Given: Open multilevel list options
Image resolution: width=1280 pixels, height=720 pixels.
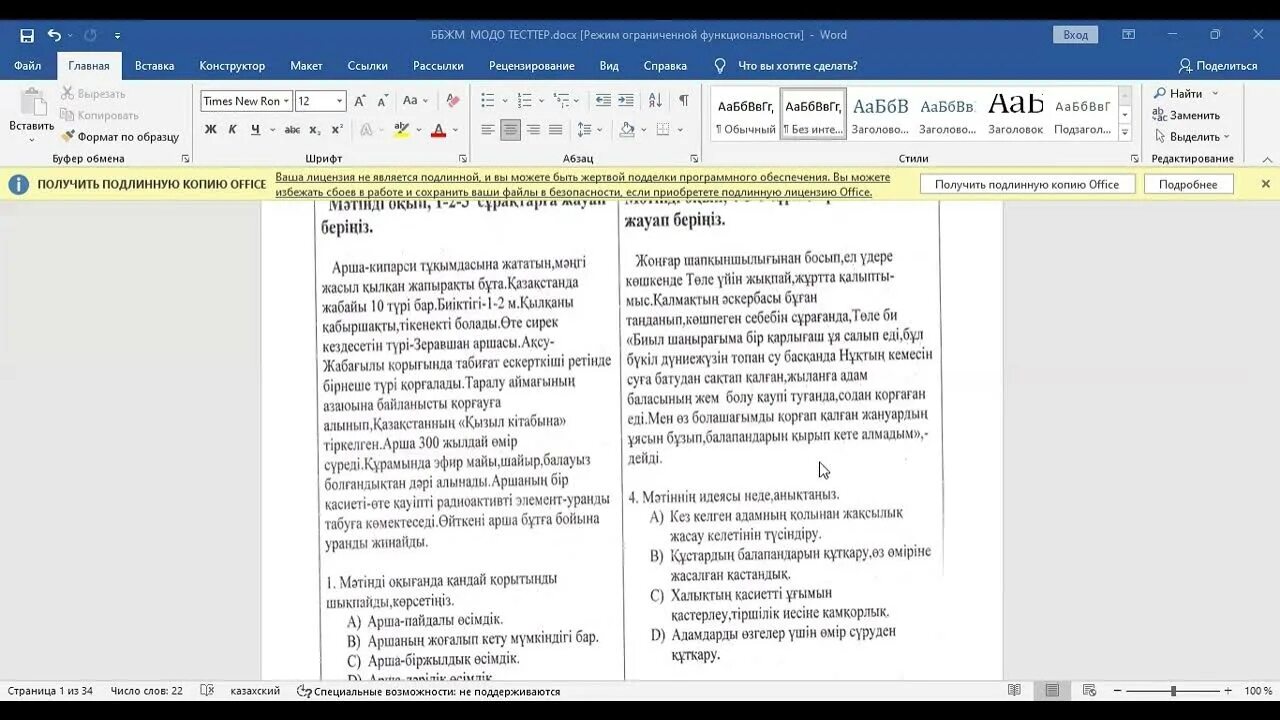Looking at the screenshot, I should click(576, 101).
